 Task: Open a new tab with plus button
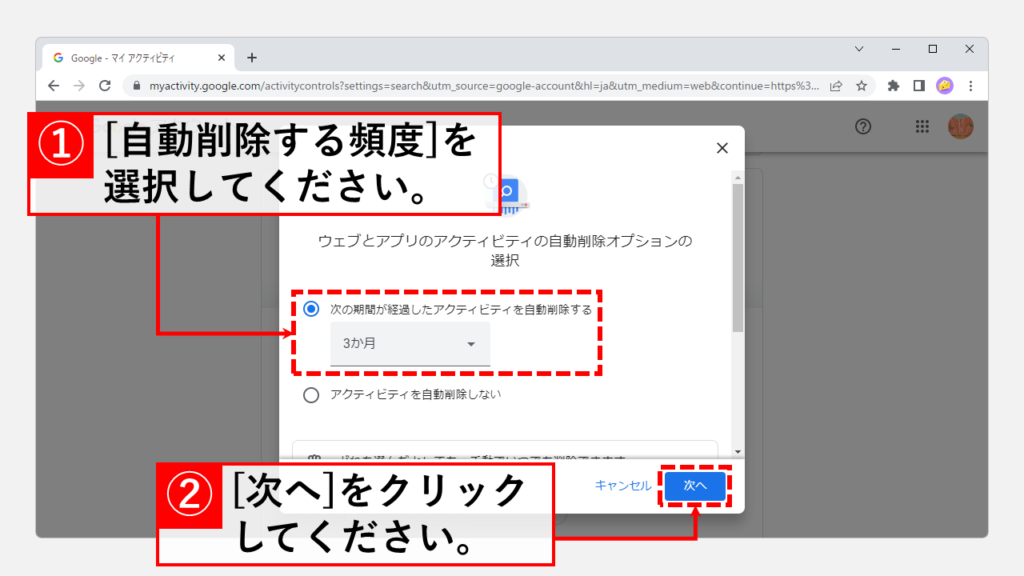(252, 58)
